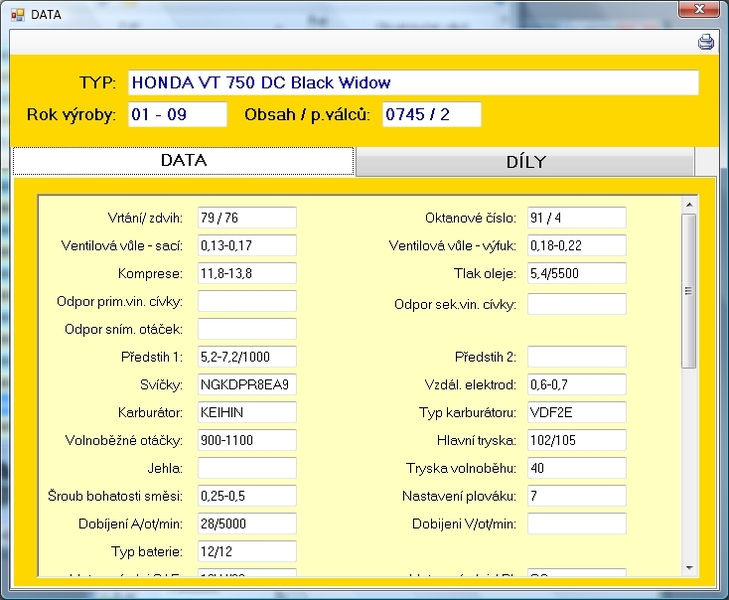Click the Oktanové číslo field
729x600 pixels.
pos(577,218)
